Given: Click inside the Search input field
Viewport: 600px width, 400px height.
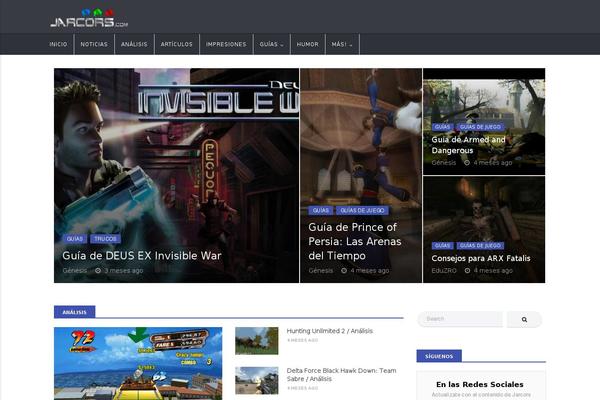Looking at the screenshot, I should coord(460,319).
